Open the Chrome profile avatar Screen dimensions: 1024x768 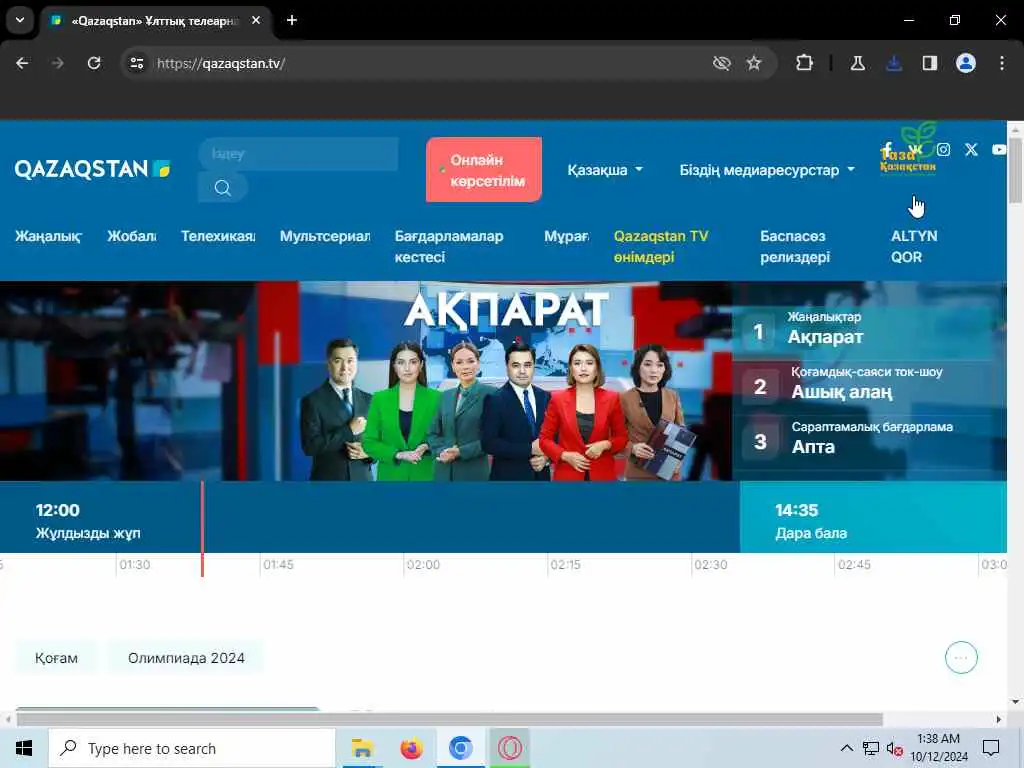coord(965,63)
